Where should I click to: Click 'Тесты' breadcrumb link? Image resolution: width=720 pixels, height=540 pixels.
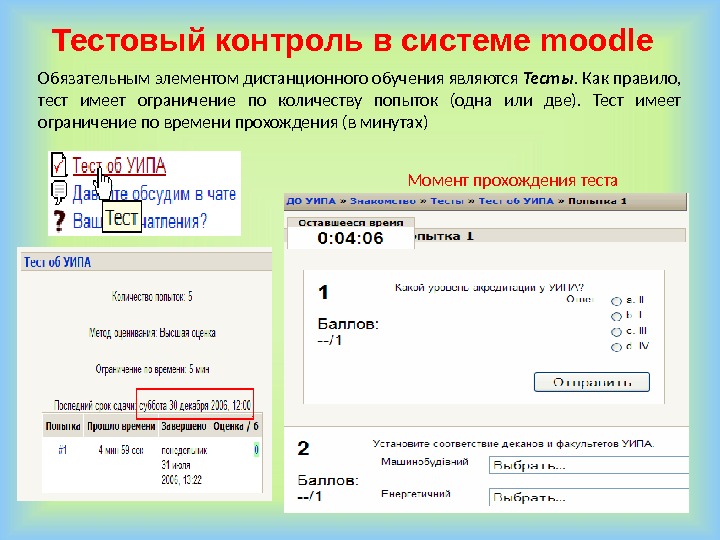(447, 201)
